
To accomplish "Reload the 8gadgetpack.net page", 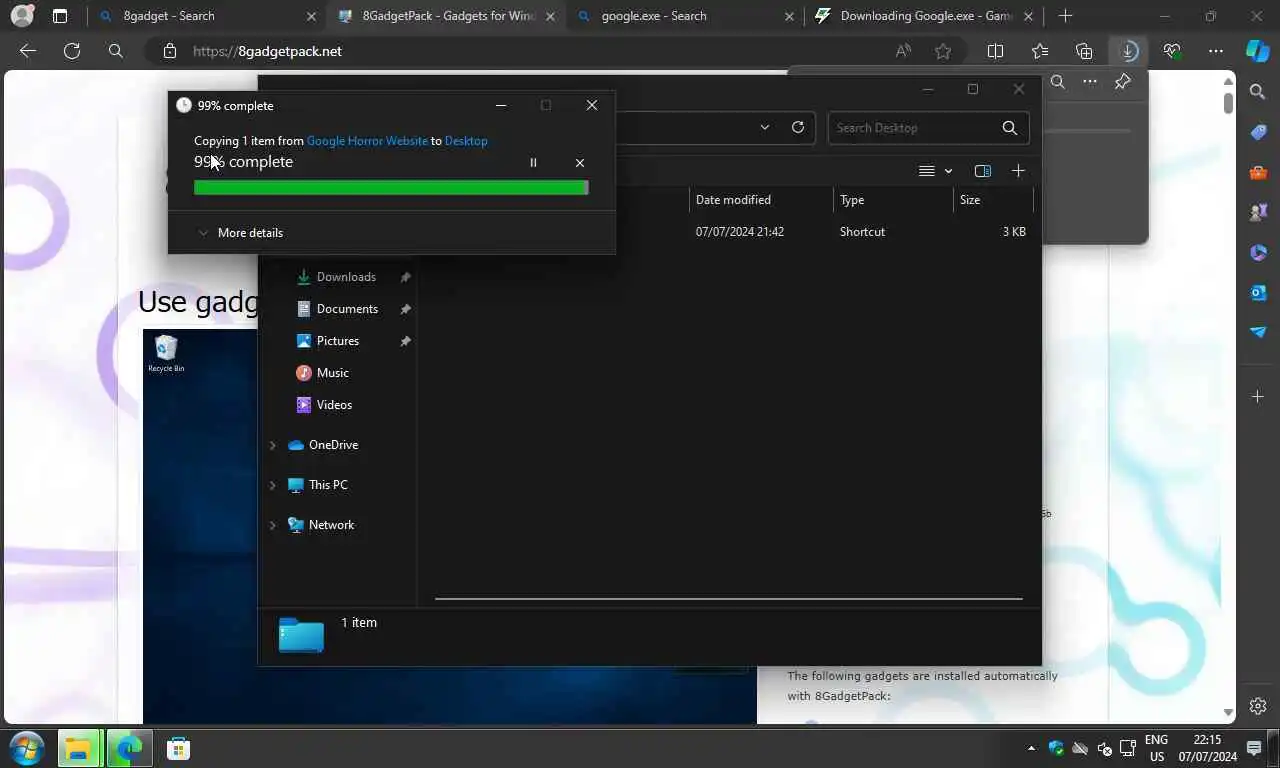I will [72, 51].
